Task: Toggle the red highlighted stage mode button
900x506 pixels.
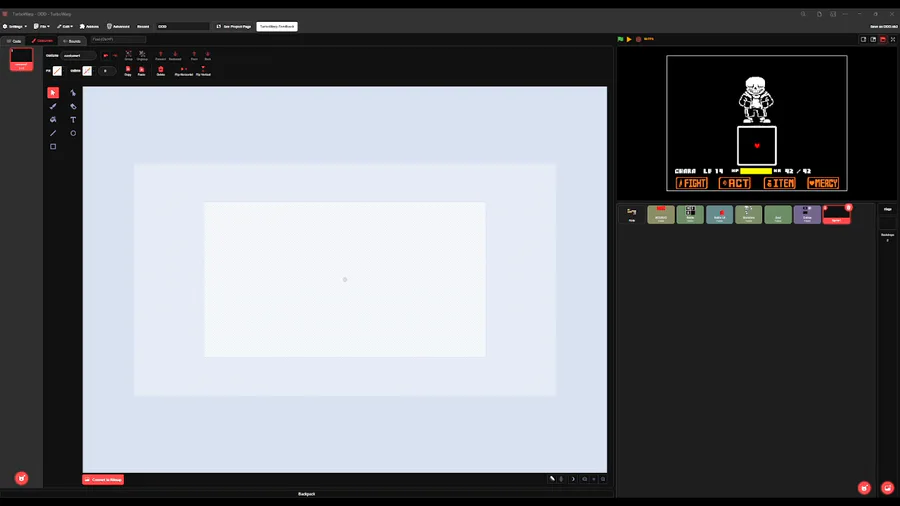Action: pyautogui.click(x=883, y=39)
